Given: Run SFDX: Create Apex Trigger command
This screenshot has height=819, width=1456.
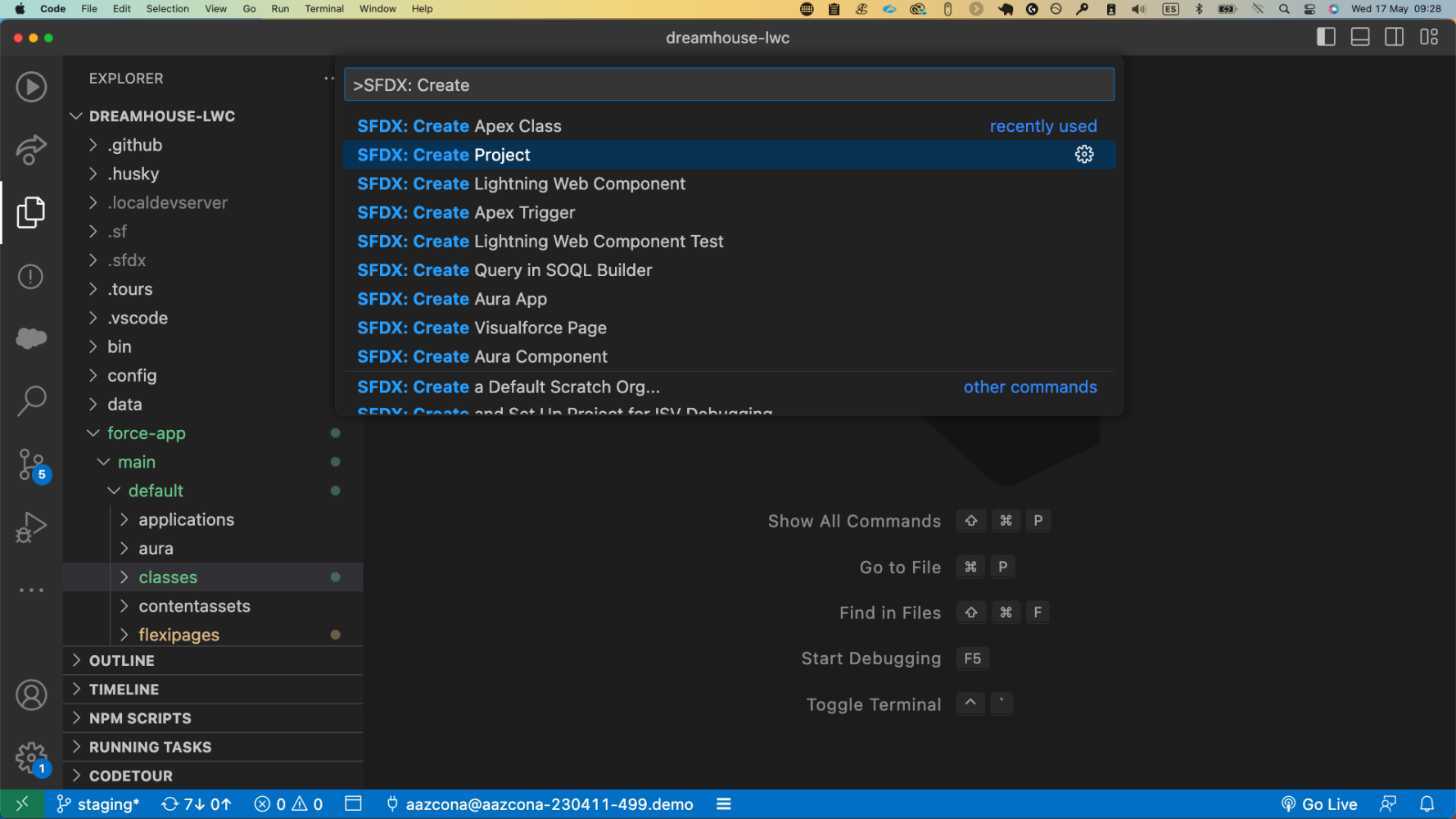Looking at the screenshot, I should [x=729, y=212].
